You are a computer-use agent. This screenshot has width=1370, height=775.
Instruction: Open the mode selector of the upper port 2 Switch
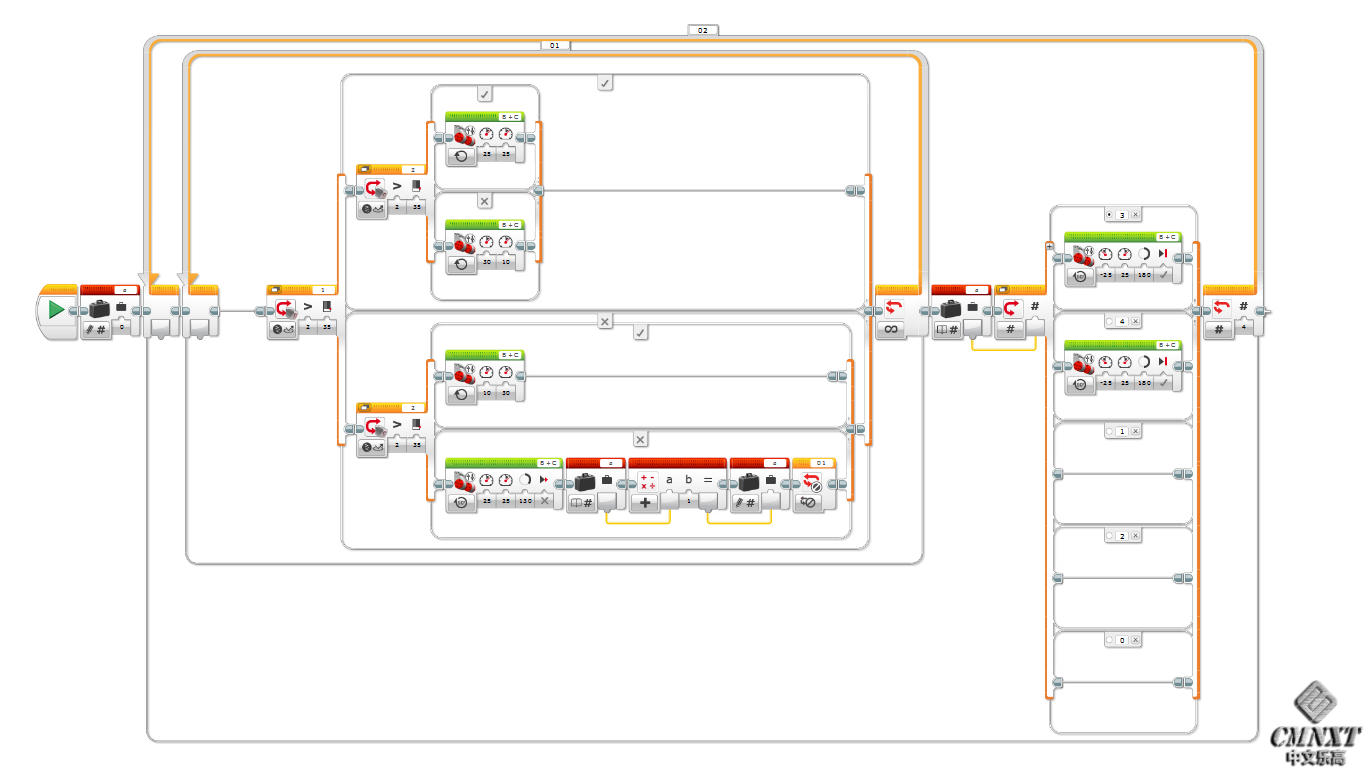[x=373, y=208]
